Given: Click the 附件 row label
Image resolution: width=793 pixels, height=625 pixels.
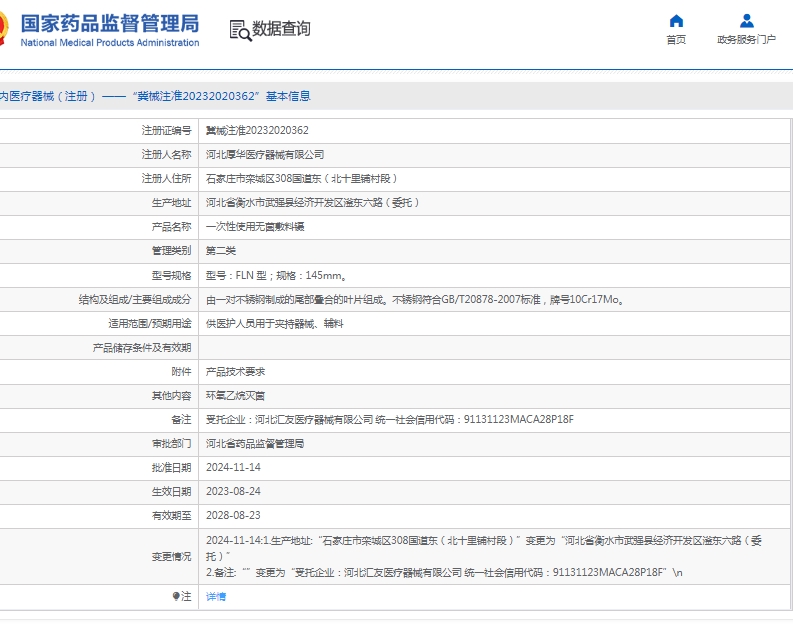Looking at the screenshot, I should pyautogui.click(x=182, y=372).
